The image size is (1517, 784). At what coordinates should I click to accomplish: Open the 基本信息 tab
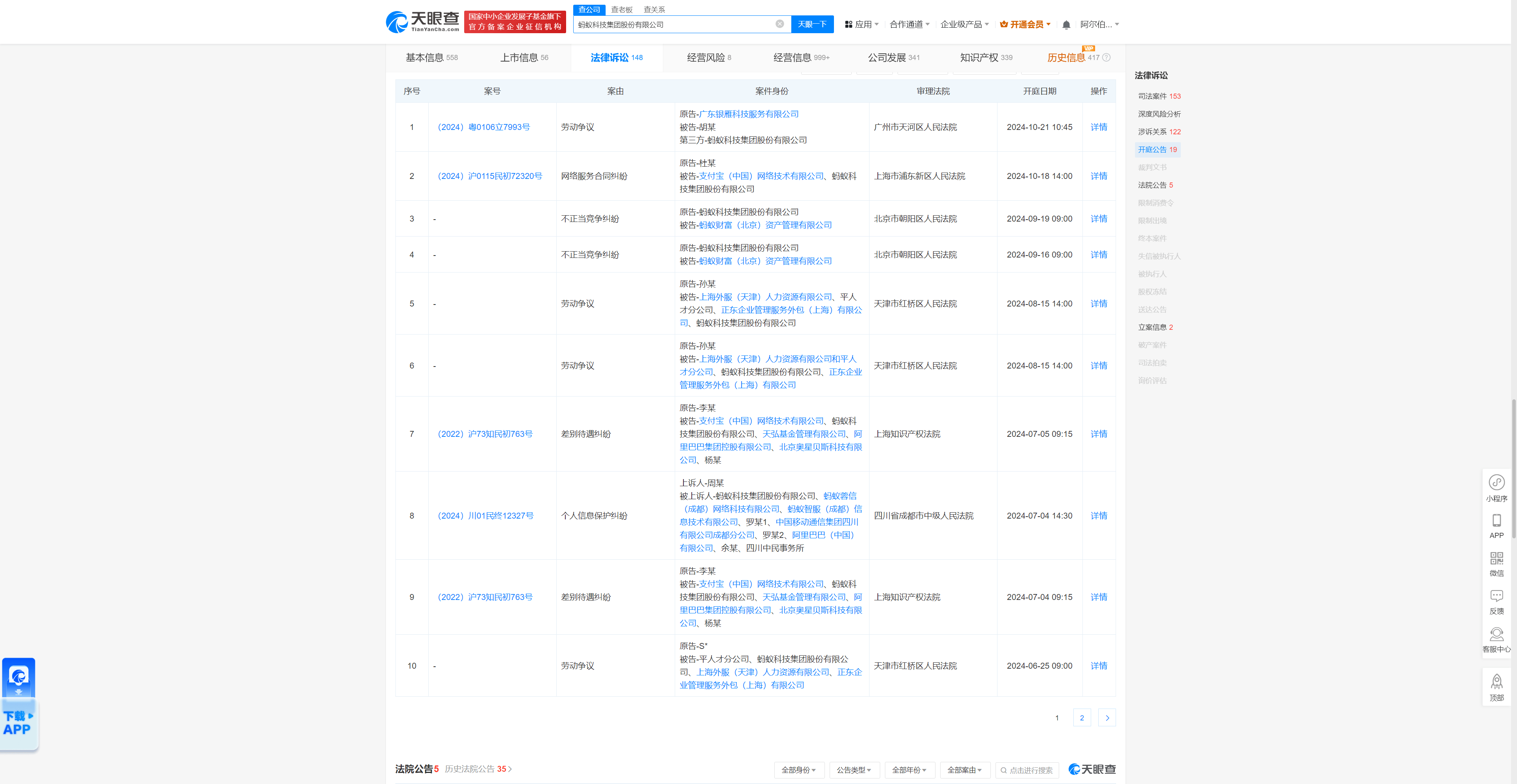[431, 57]
